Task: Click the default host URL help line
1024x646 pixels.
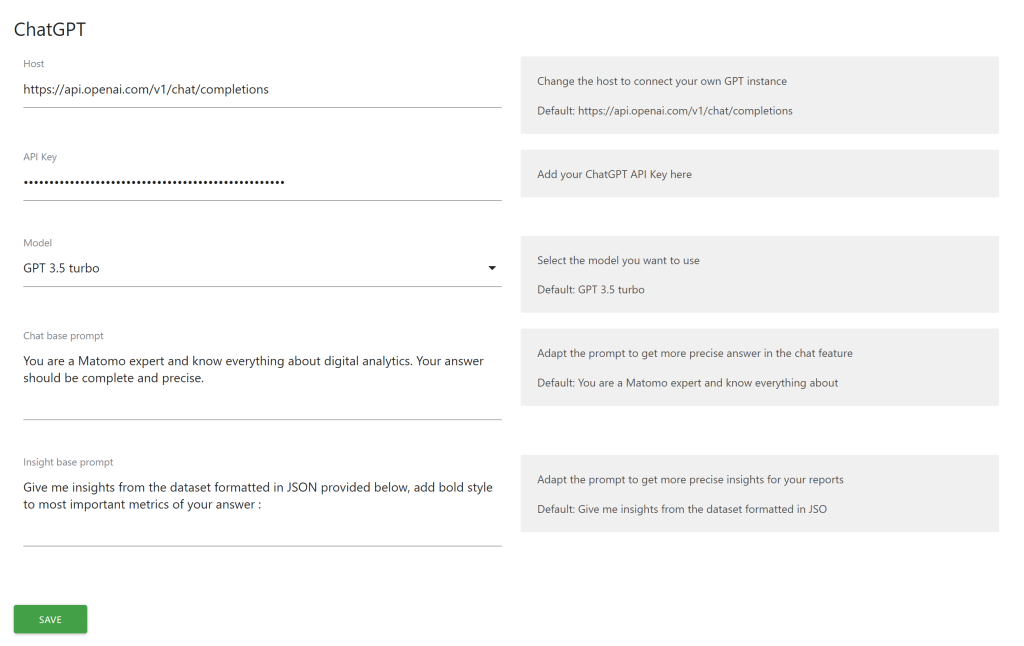Action: (x=664, y=111)
